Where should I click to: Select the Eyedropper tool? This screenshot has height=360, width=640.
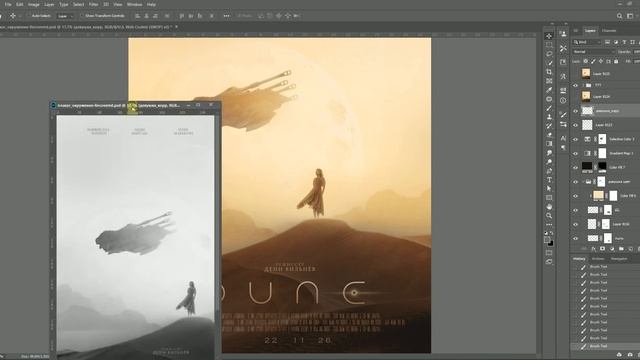(549, 90)
